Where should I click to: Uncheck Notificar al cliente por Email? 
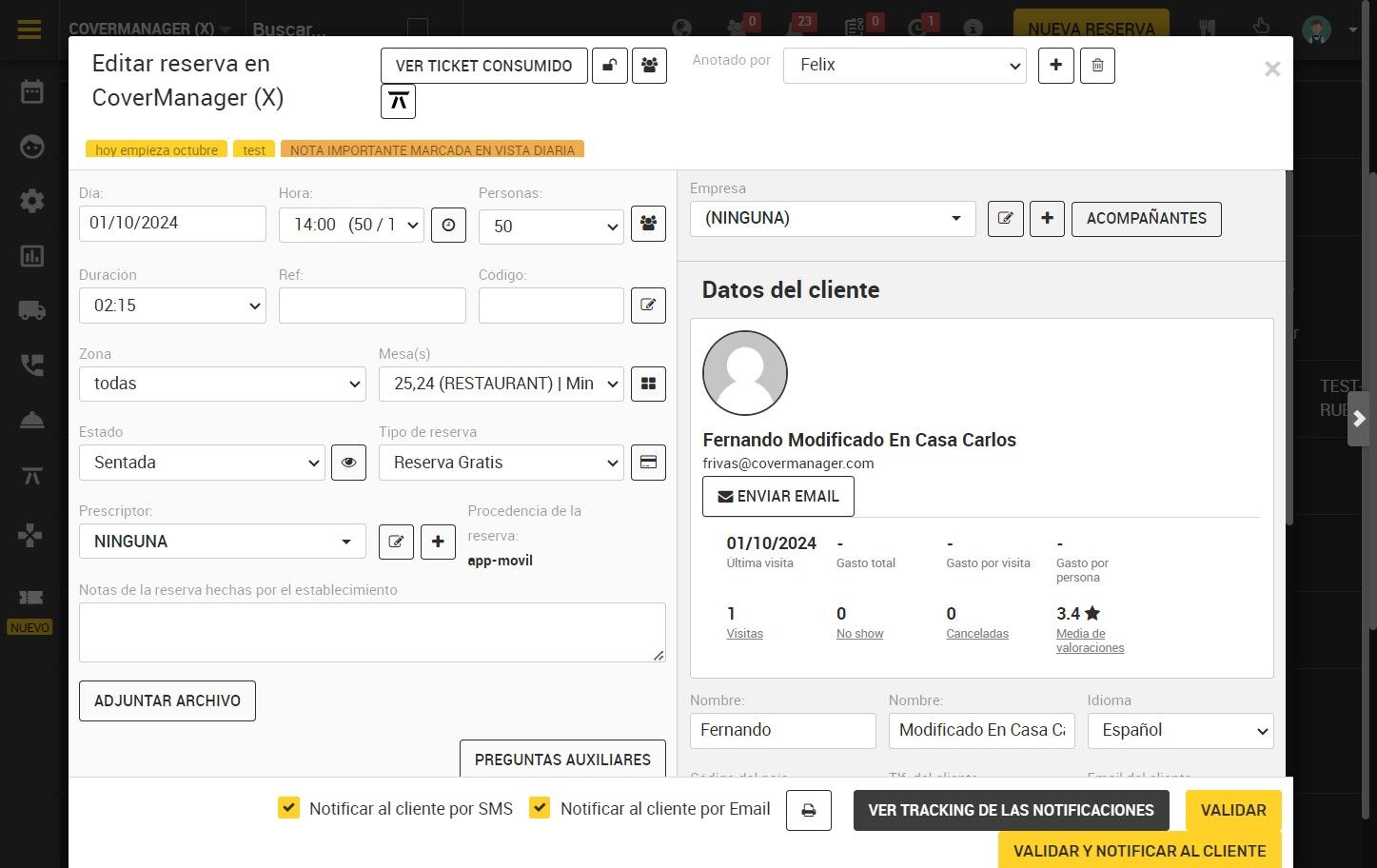coord(540,808)
